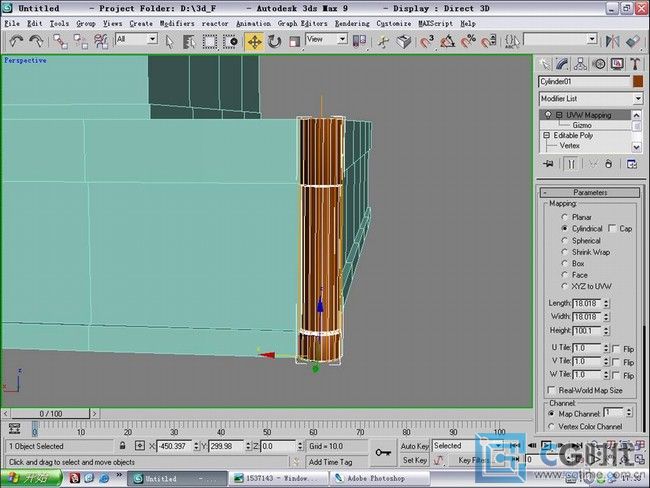Check Flip for U Tile
Viewport: 650px width, 488px height.
coord(616,349)
